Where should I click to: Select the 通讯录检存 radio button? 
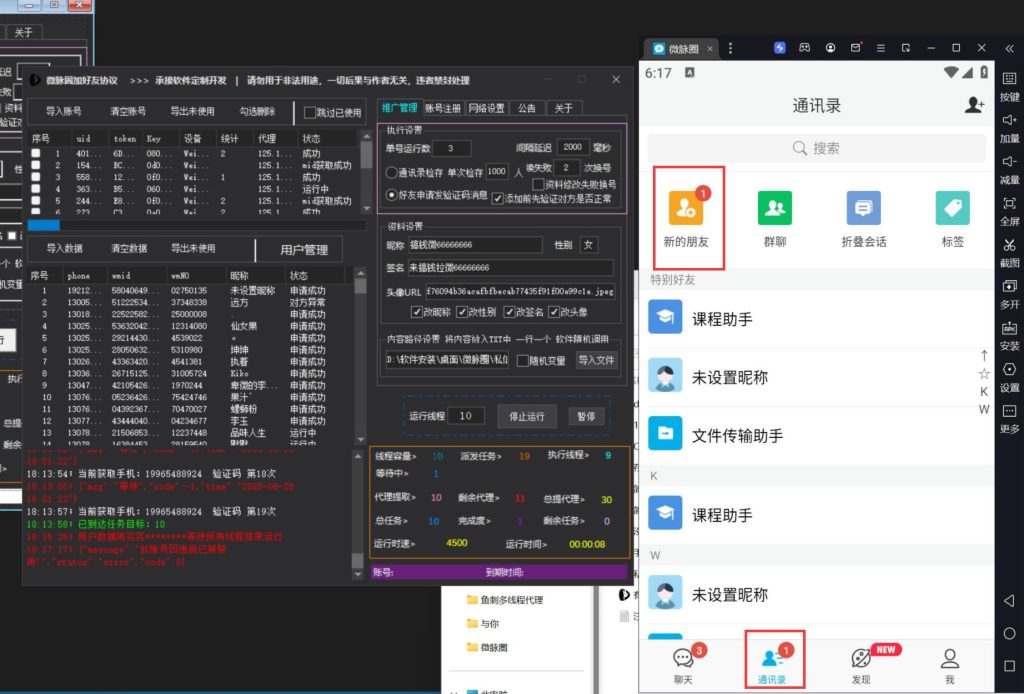(392, 170)
